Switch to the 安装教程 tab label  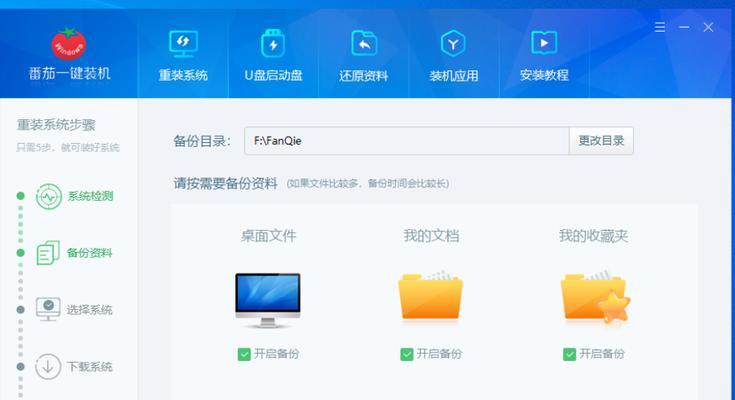(544, 75)
